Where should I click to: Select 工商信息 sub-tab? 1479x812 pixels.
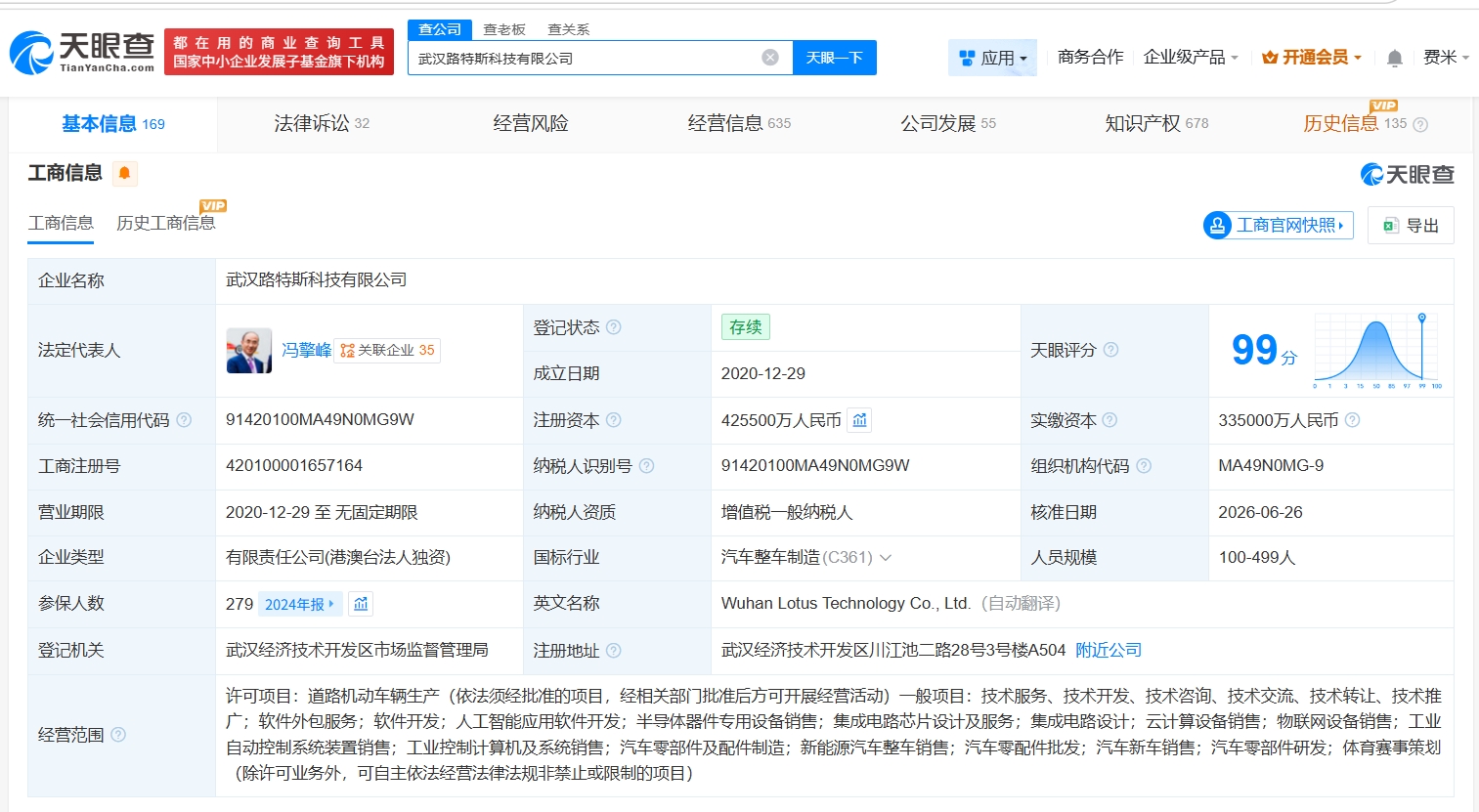61,224
